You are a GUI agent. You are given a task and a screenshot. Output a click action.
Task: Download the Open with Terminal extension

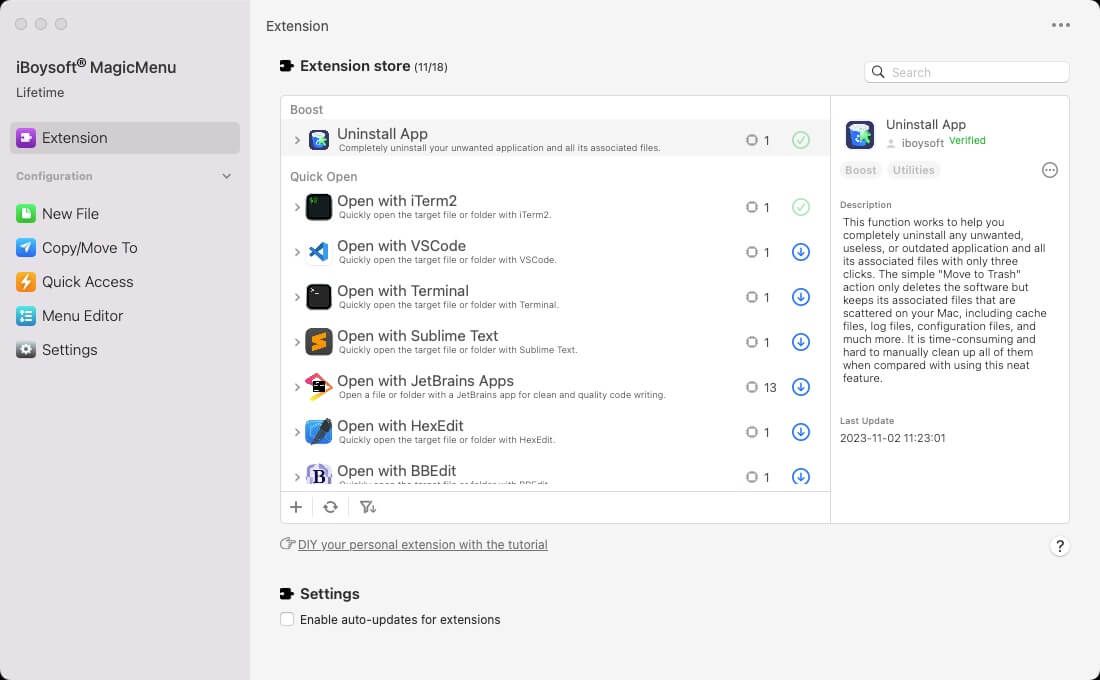800,297
